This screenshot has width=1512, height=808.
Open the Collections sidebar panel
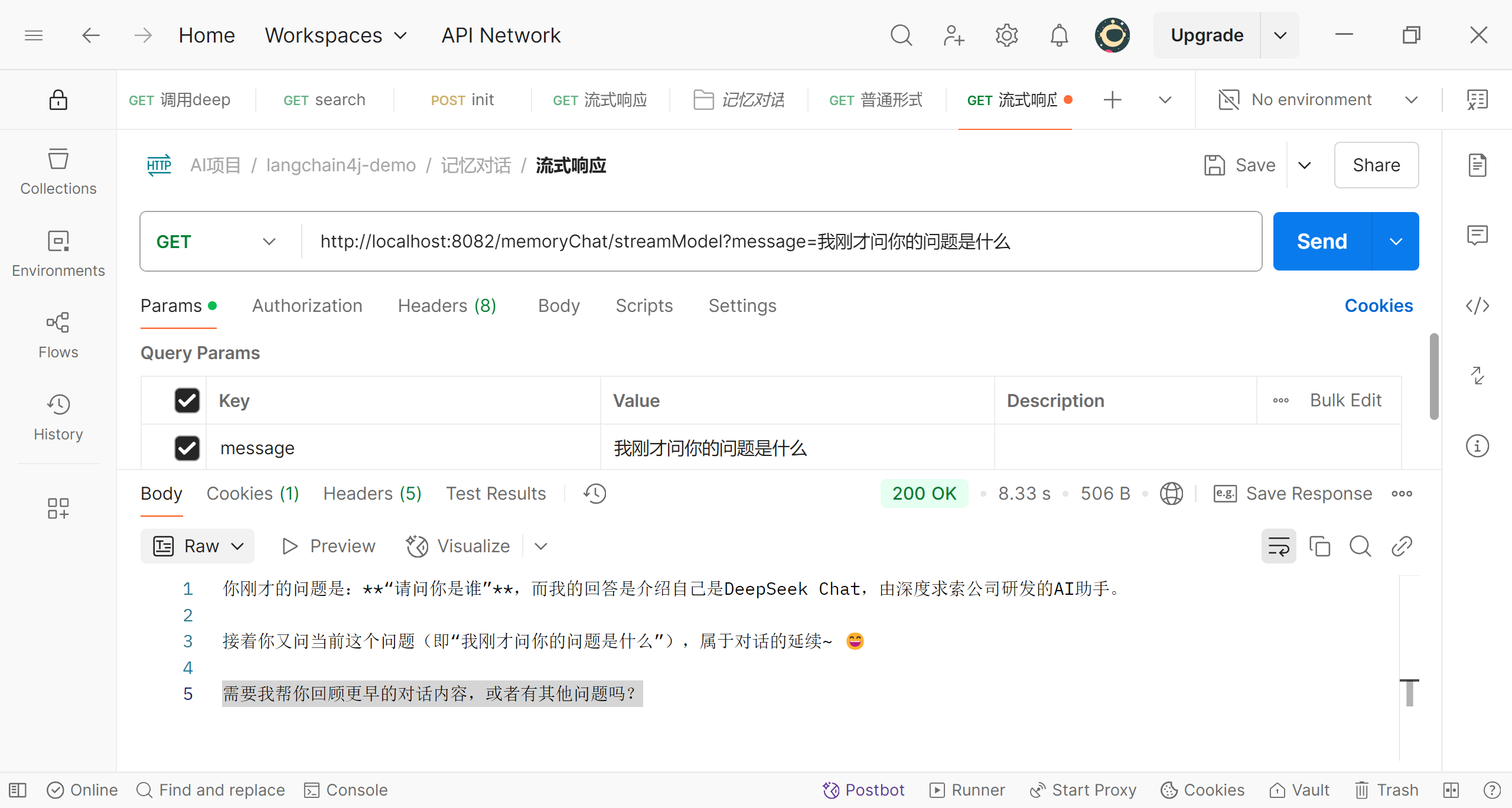coord(58,171)
